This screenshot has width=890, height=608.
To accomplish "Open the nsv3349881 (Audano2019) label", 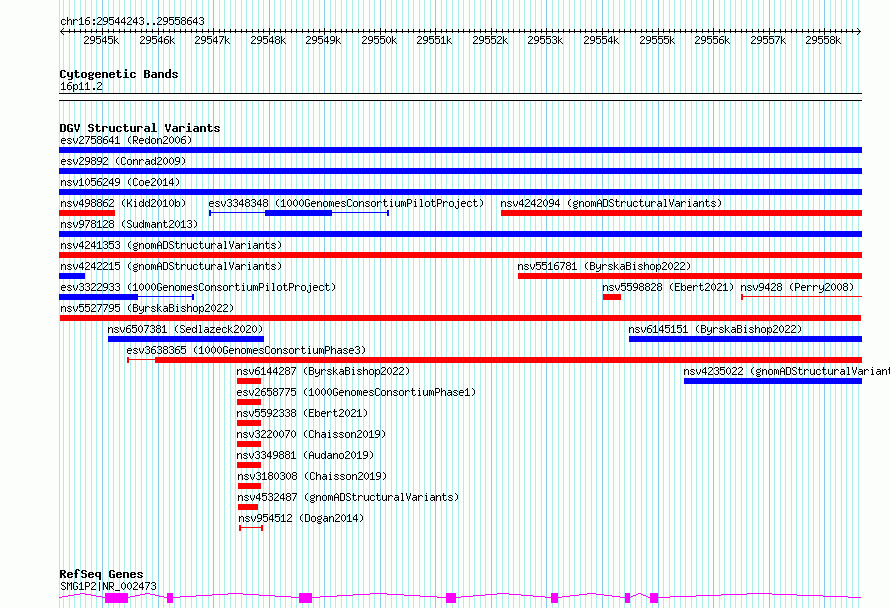I will pos(305,455).
